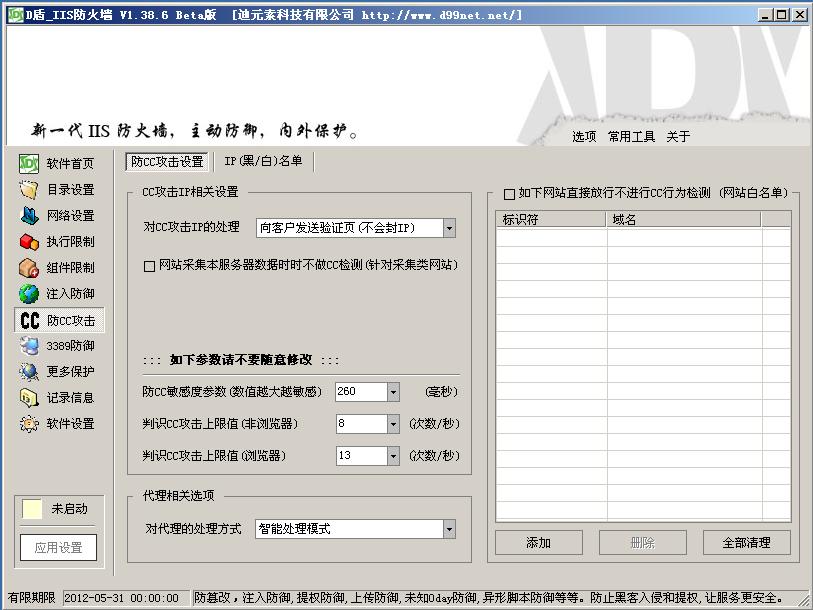Switch to the IP(黑/白)名单 tab
The width and height of the screenshot is (813, 610).
263,161
